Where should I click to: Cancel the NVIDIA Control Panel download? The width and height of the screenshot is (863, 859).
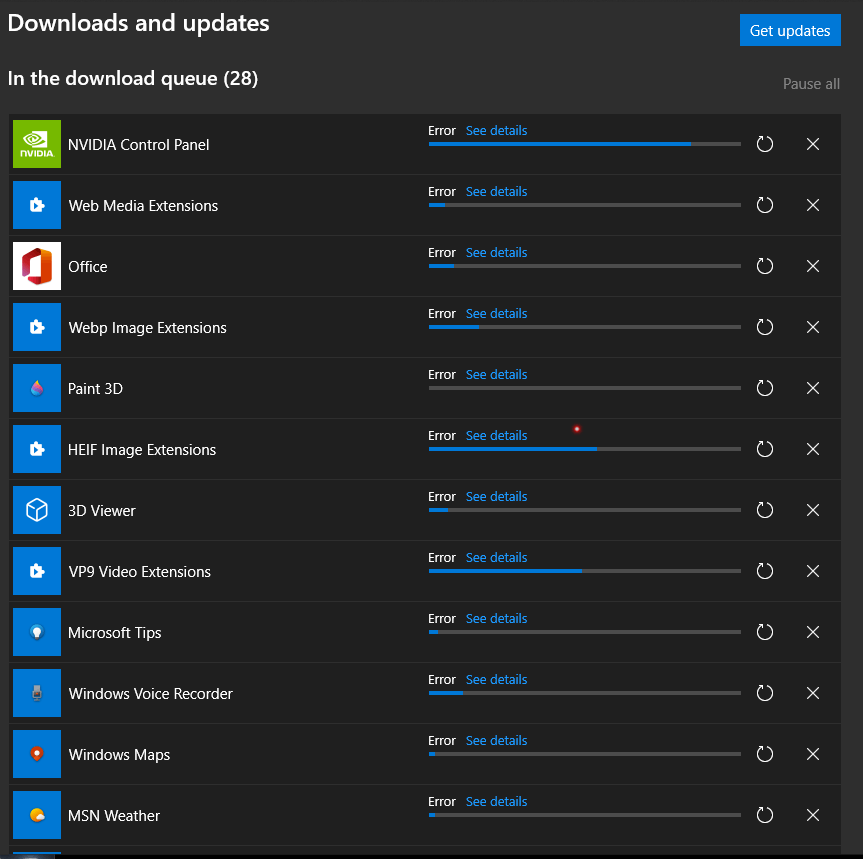813,144
